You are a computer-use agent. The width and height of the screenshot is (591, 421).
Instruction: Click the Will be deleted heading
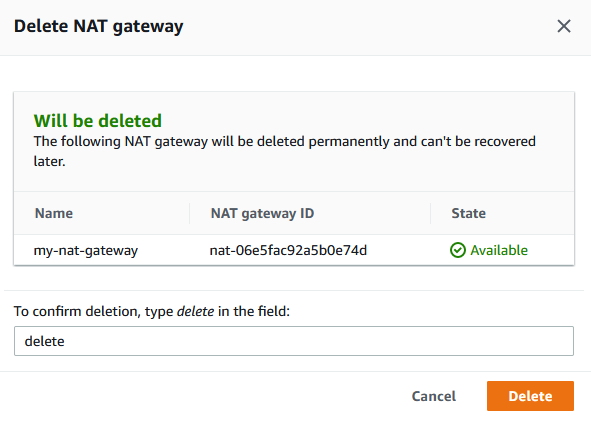click(98, 121)
